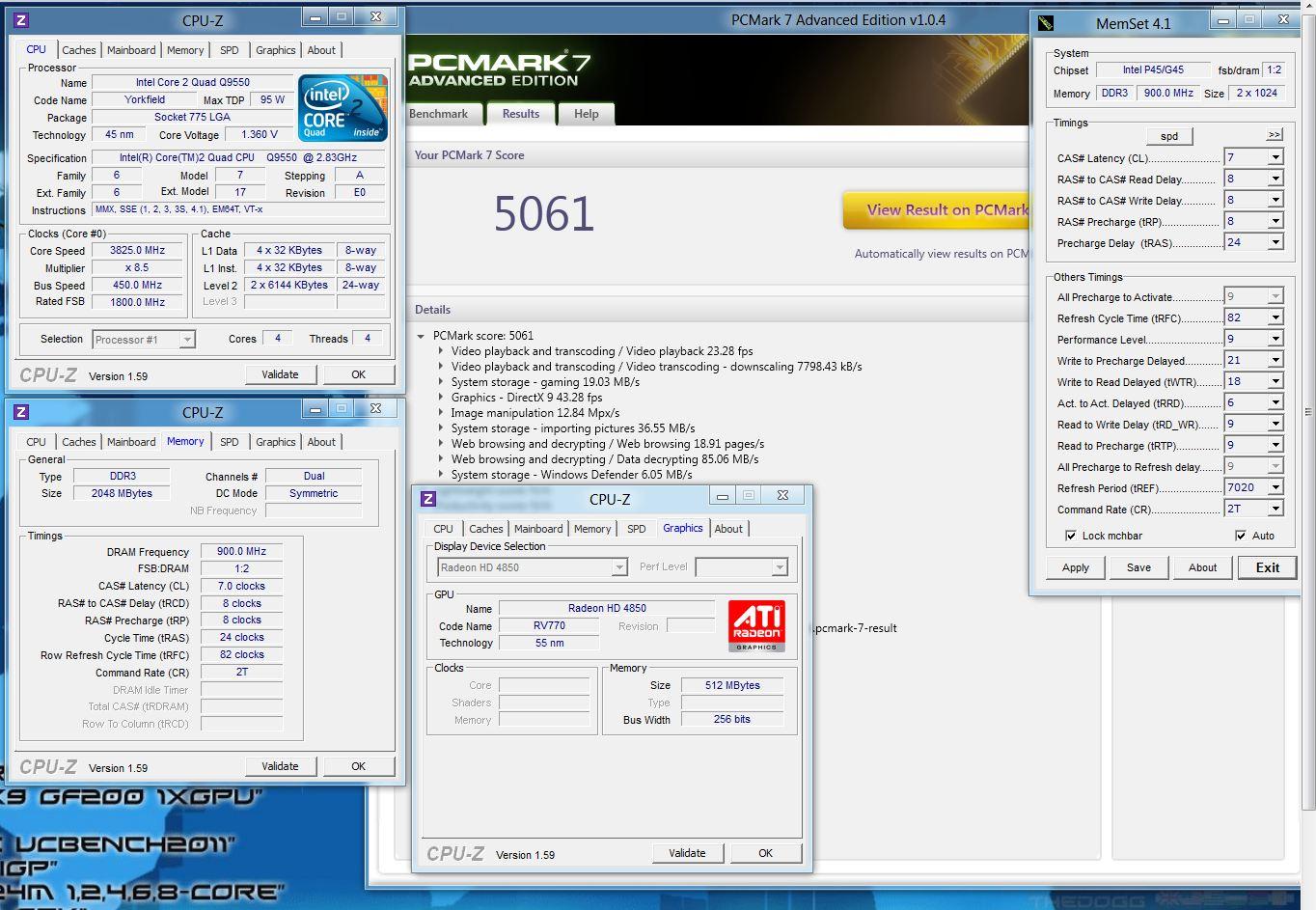Expand the Image manipulation result item

(441, 413)
